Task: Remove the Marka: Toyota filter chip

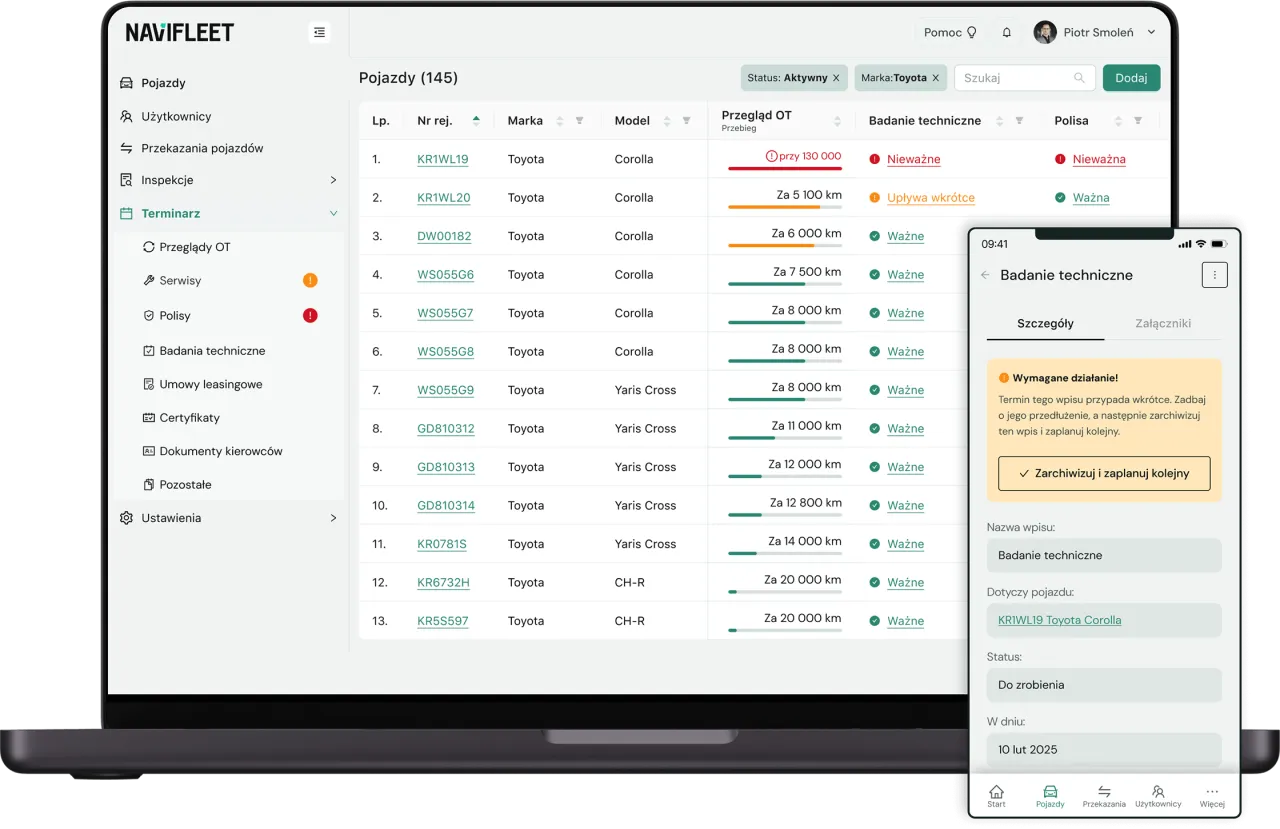Action: point(936,78)
